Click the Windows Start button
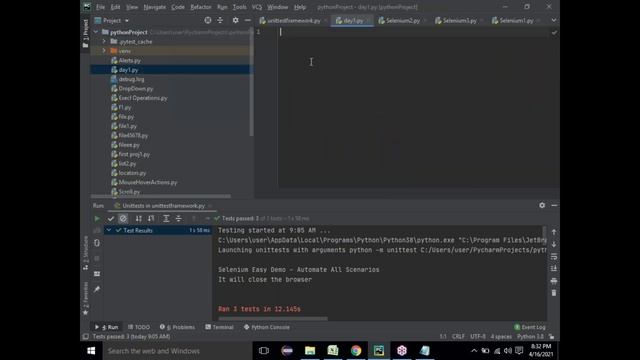 (91, 351)
